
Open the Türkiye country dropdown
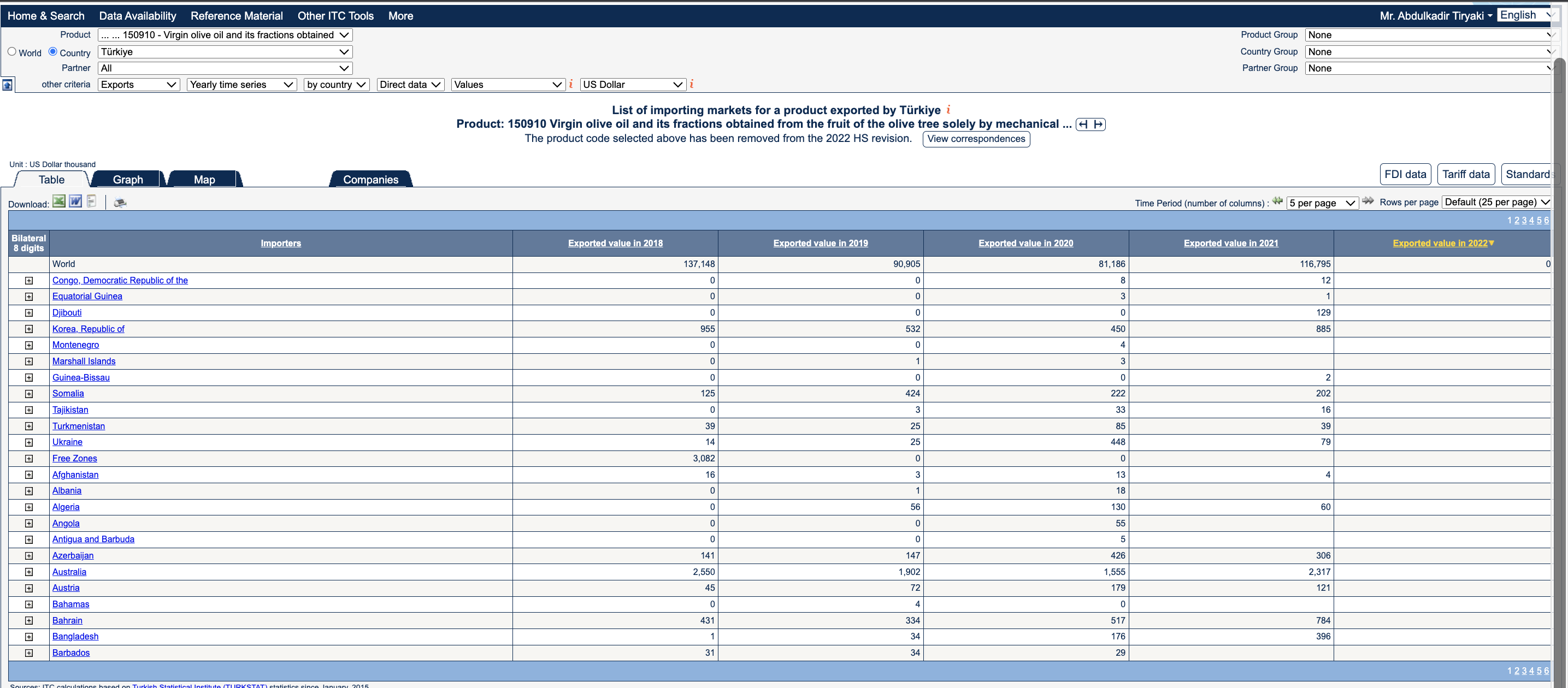[x=225, y=52]
